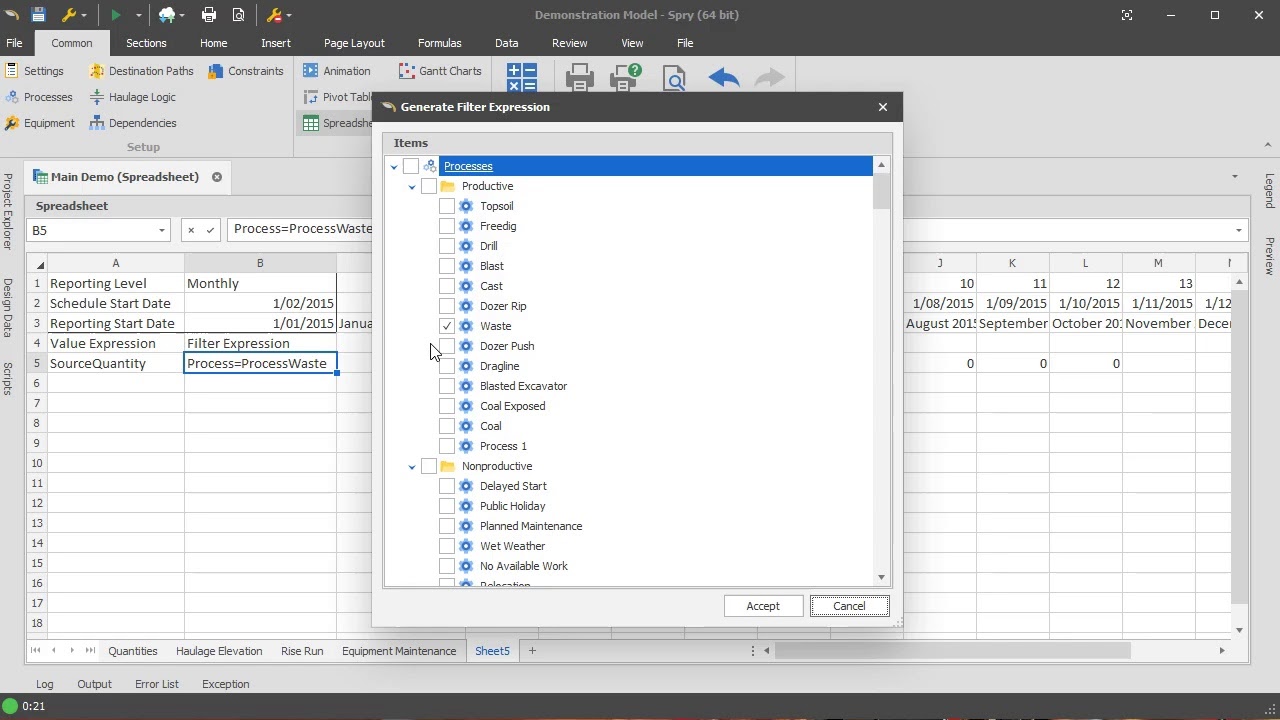Click the blue Undo arrow in ribbon
Viewport: 1280px width, 720px height.
[x=724, y=78]
